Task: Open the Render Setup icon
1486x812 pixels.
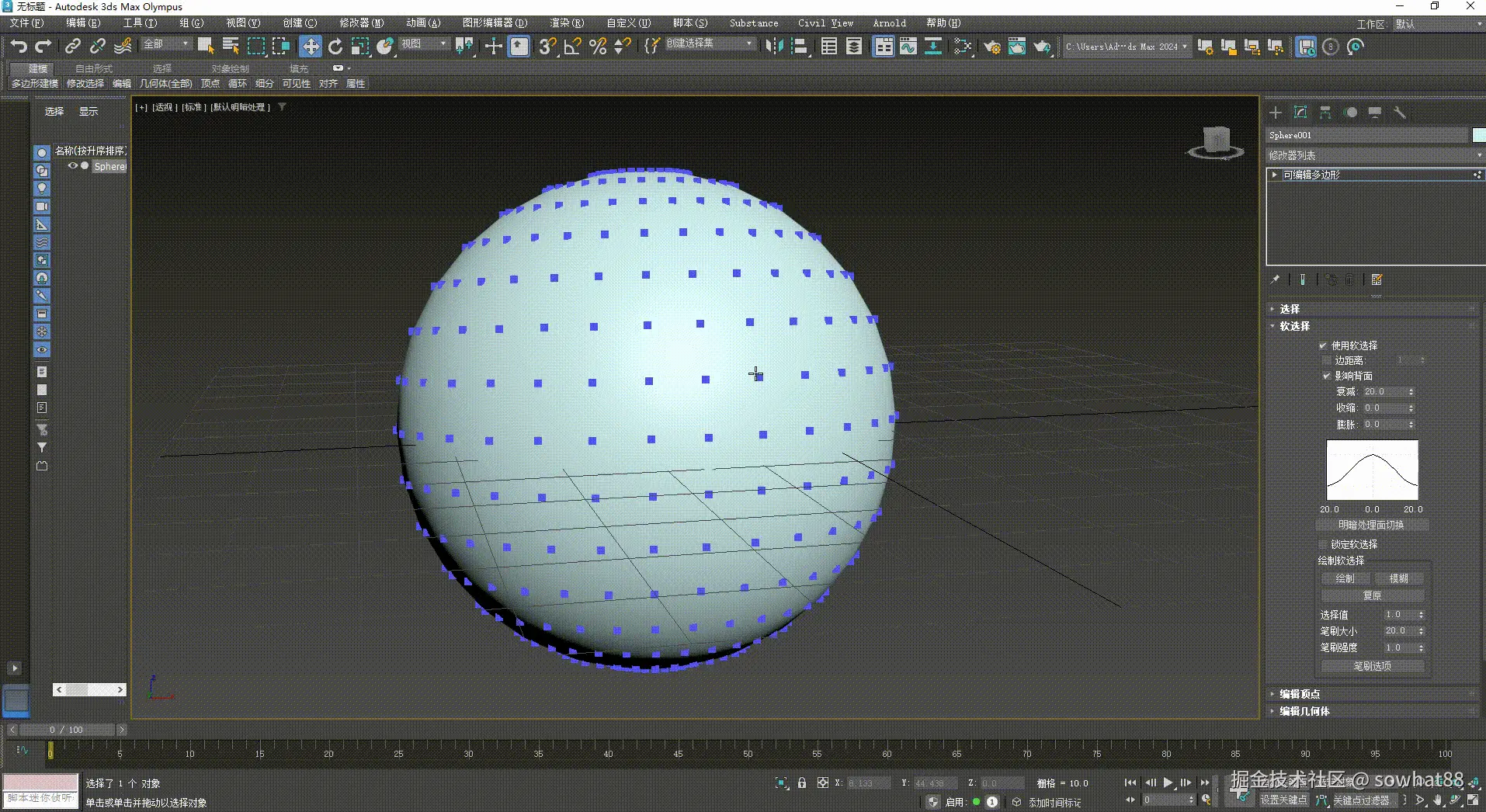Action: point(993,47)
